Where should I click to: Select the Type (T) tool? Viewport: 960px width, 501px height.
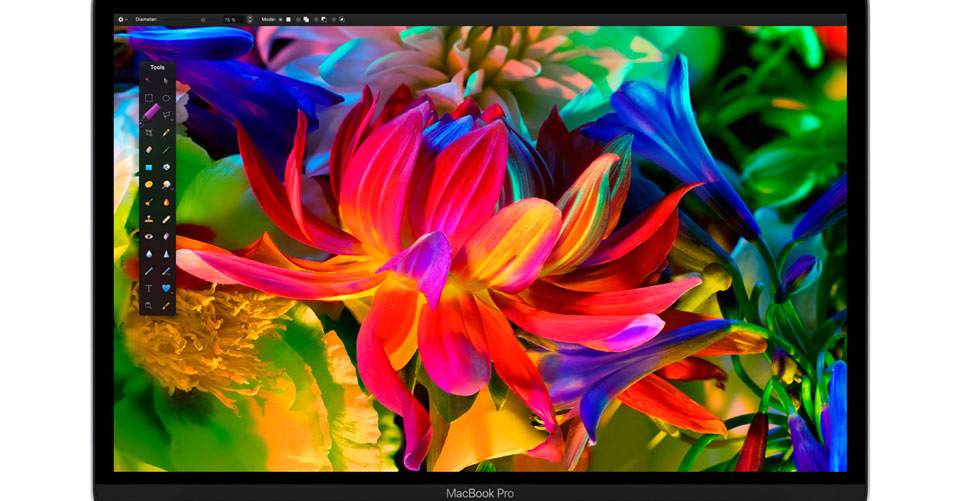[149, 288]
